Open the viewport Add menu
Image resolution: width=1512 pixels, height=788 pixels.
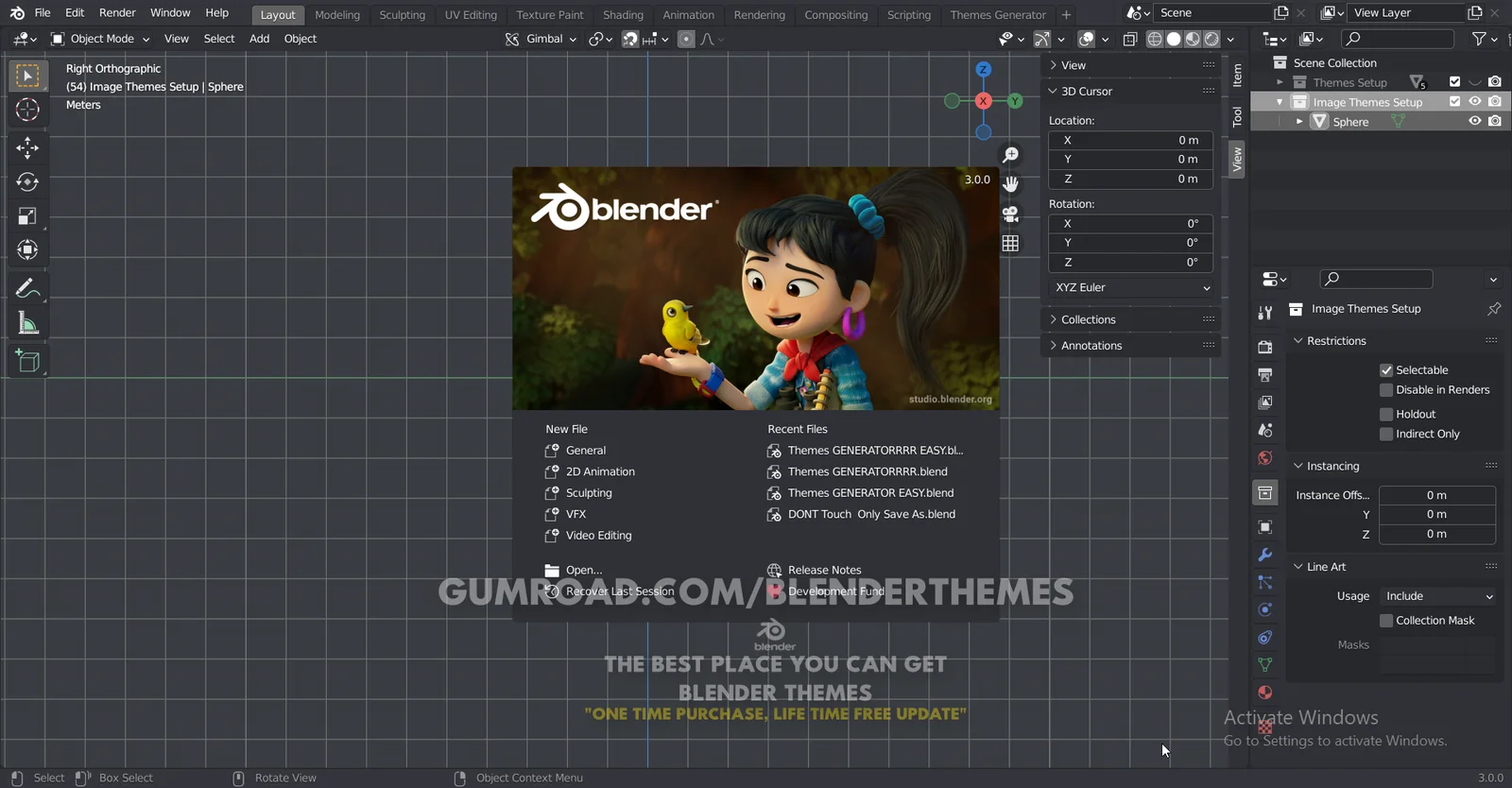pyautogui.click(x=259, y=39)
